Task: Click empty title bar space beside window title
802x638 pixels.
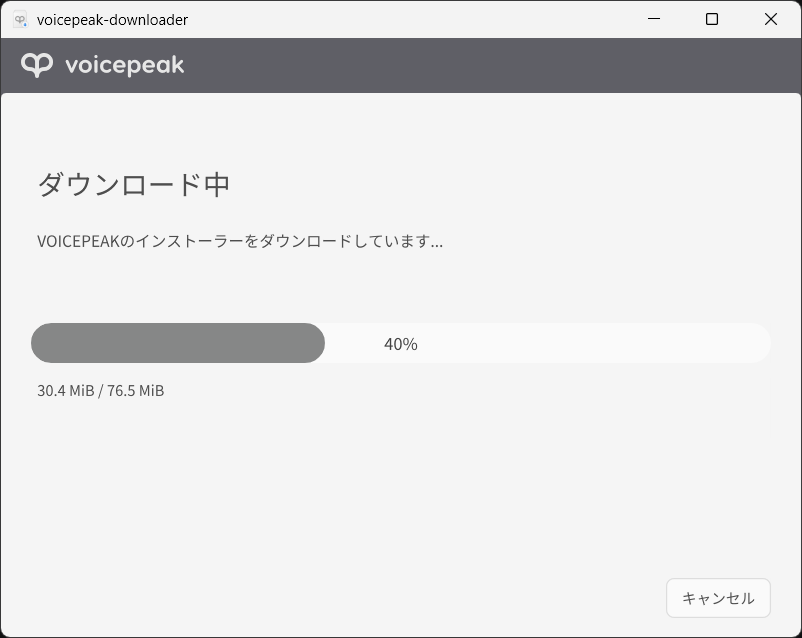Action: 409,19
